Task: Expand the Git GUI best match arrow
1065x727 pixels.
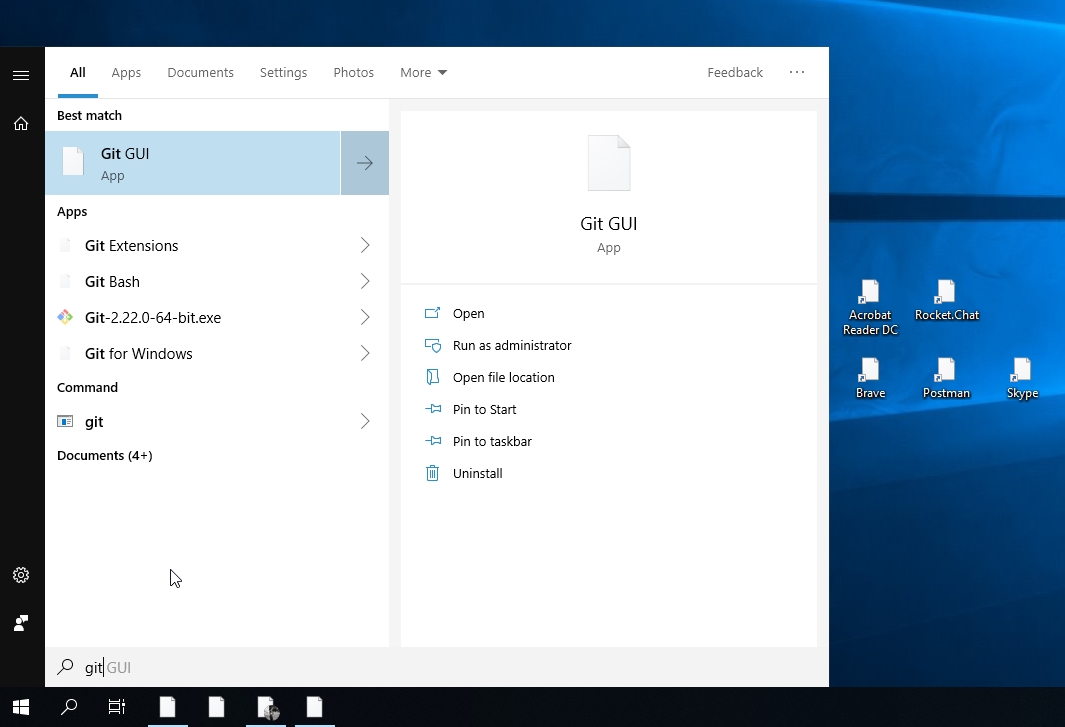Action: [365, 163]
